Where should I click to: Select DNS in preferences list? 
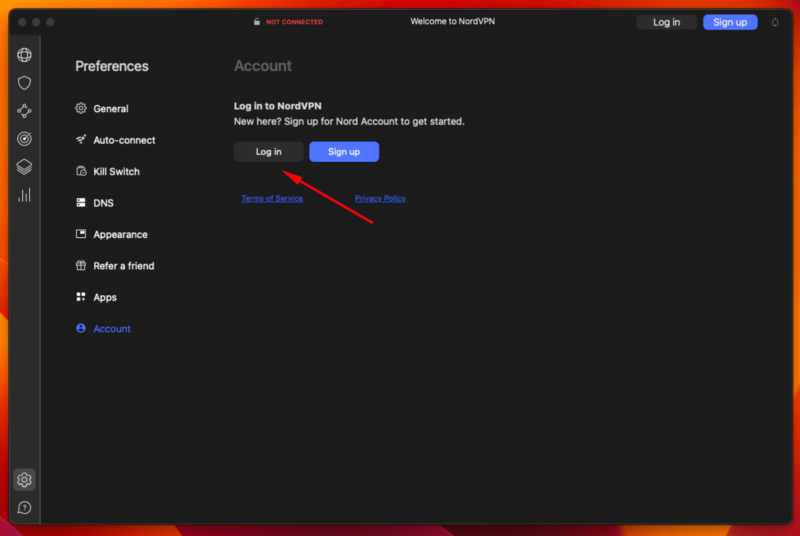tap(103, 203)
